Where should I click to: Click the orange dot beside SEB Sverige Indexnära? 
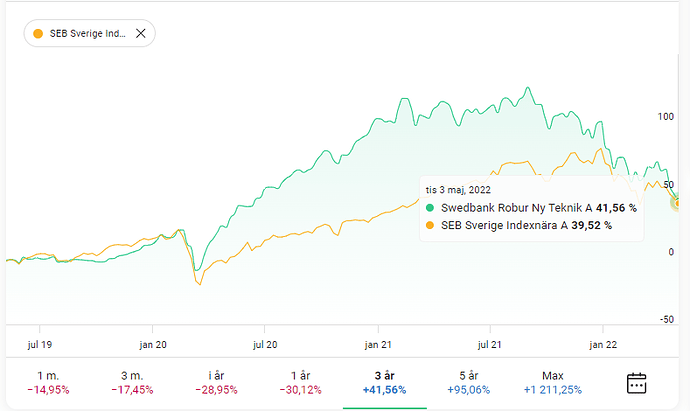pyautogui.click(x=430, y=225)
